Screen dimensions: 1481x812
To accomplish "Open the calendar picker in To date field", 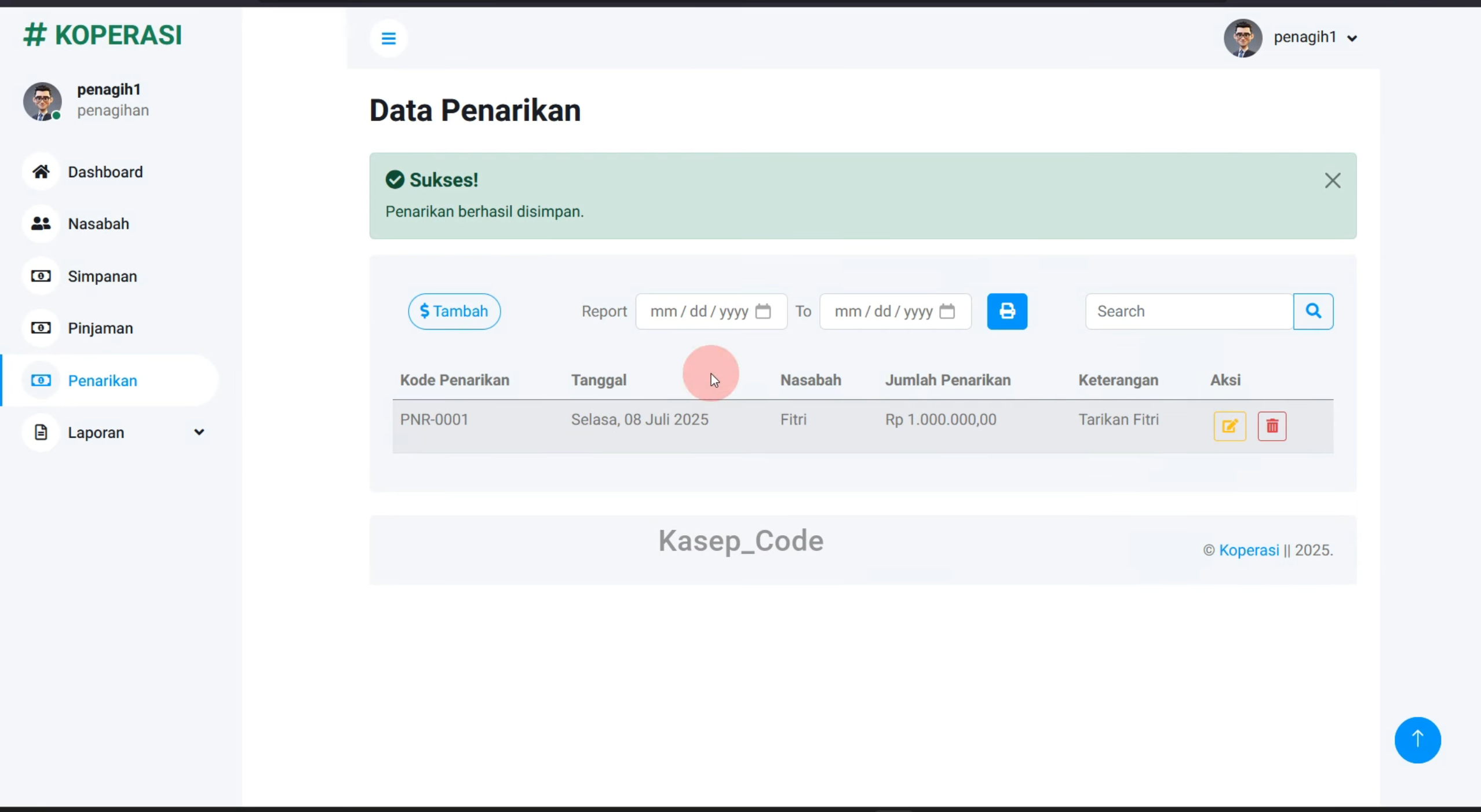I will point(947,312).
